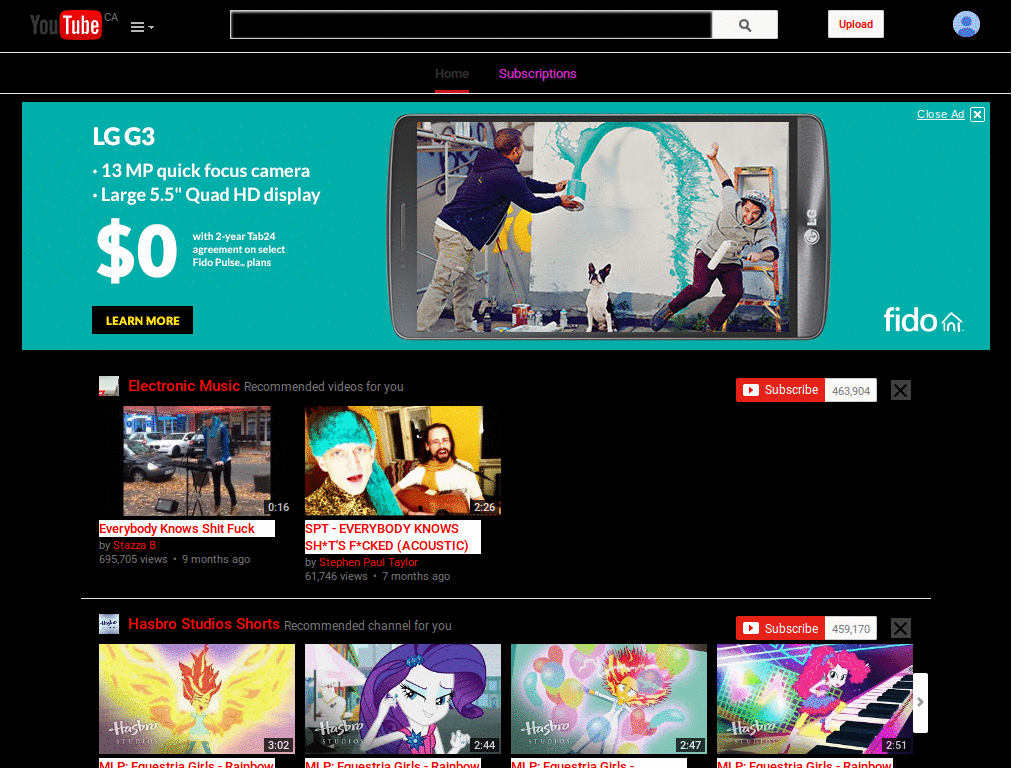The width and height of the screenshot is (1024, 768).
Task: Open the Electronic Music channel avatar
Action: pos(108,386)
